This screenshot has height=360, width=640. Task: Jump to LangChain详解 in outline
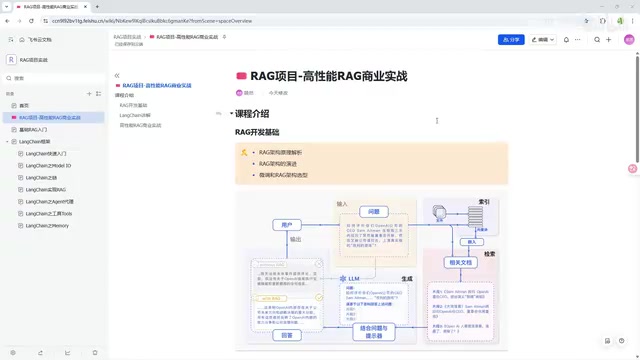(x=135, y=115)
